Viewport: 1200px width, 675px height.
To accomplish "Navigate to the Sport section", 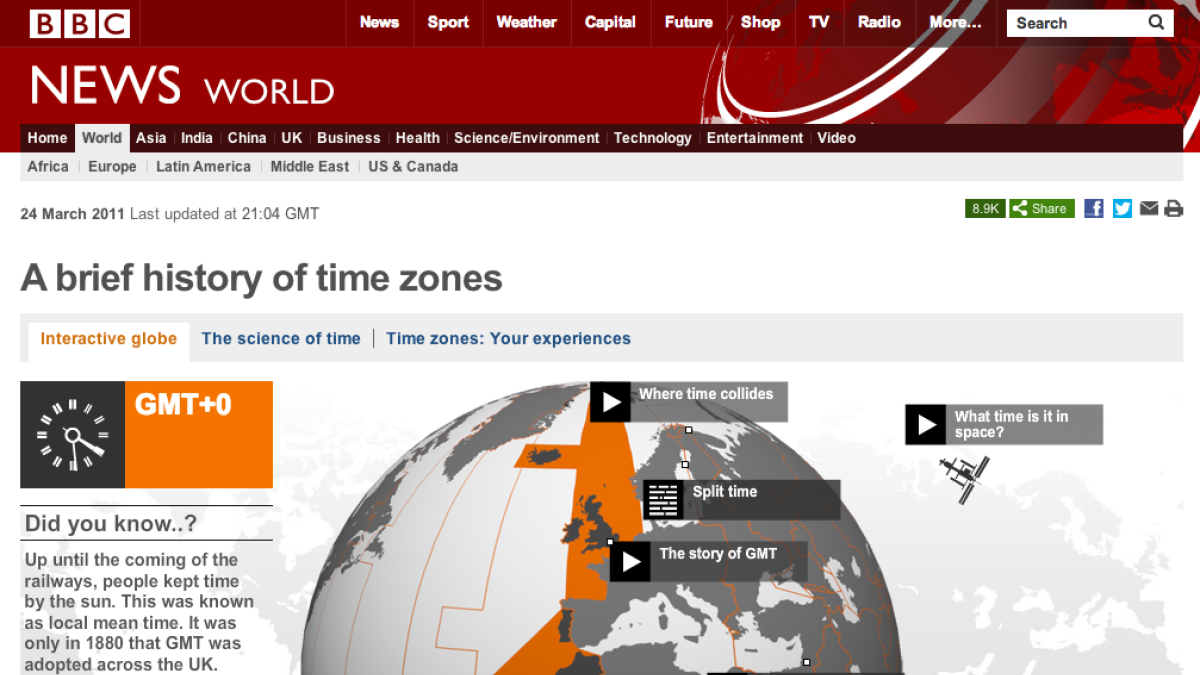I will point(448,22).
